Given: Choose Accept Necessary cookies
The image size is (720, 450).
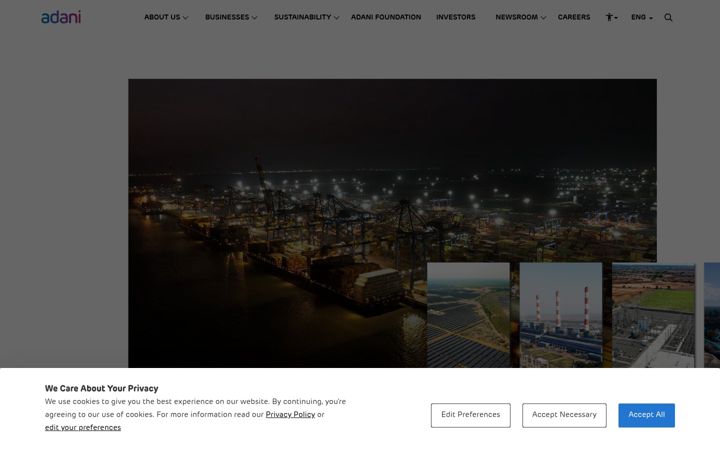Looking at the screenshot, I should 564,415.
